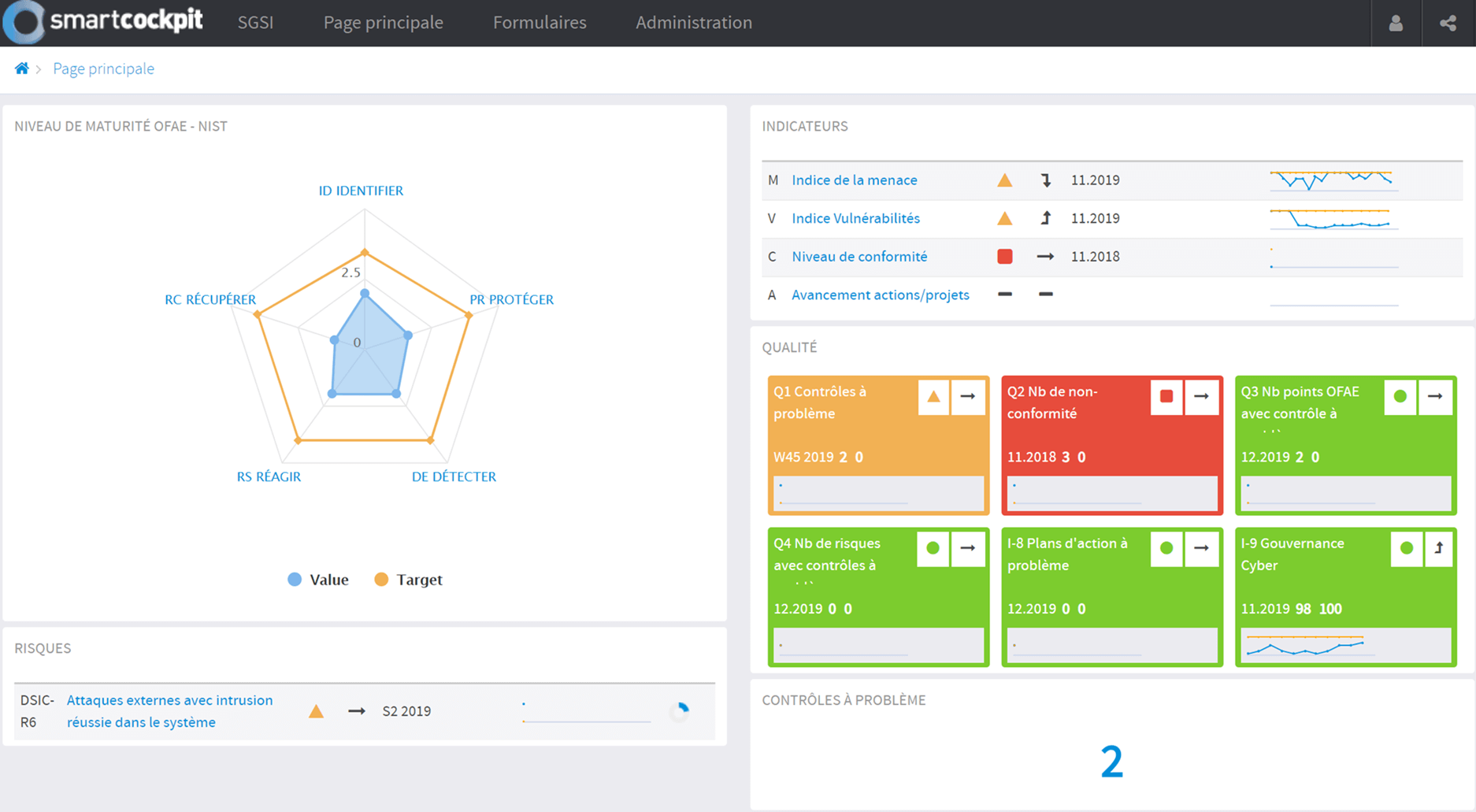Screen dimensions: 1476x812
Task: Click the home breadcrumb icon
Action: (x=22, y=69)
